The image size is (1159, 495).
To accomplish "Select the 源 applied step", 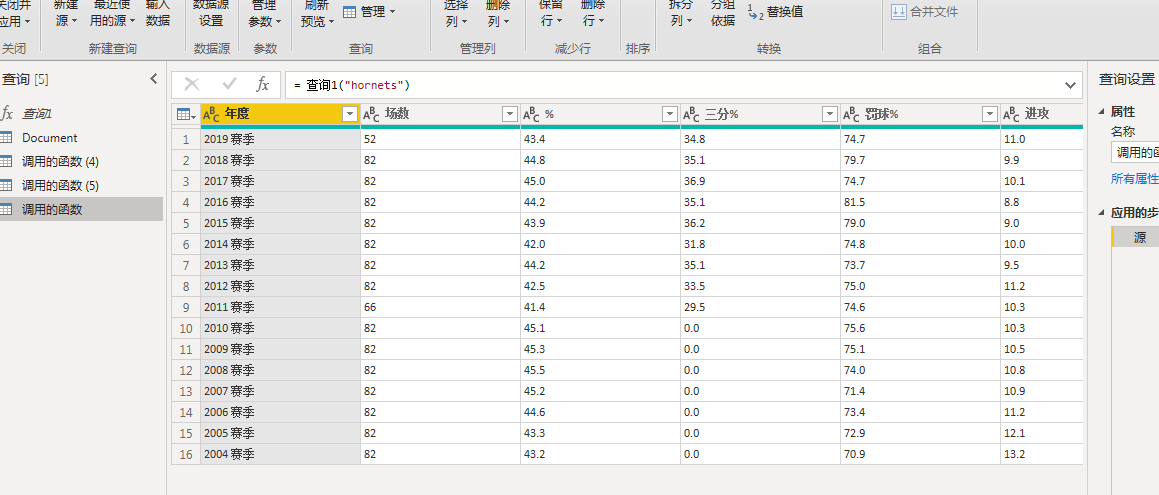I will (x=1135, y=238).
